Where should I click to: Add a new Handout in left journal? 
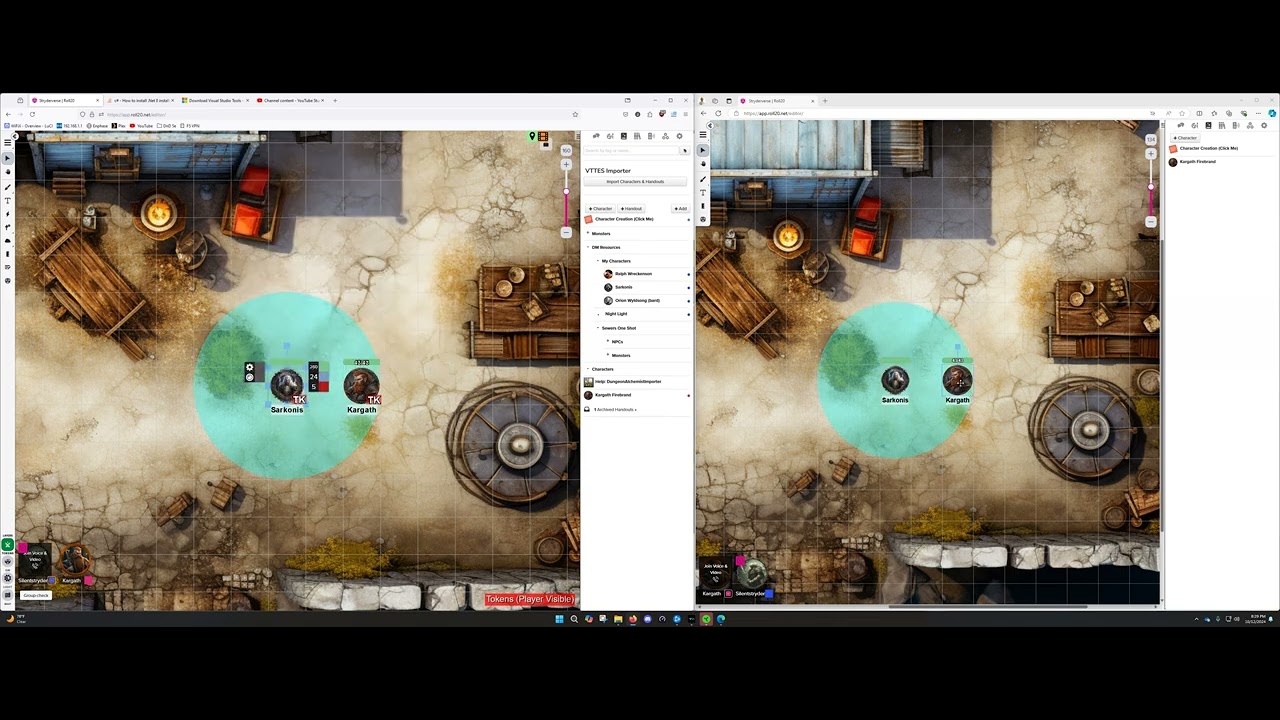coord(631,209)
